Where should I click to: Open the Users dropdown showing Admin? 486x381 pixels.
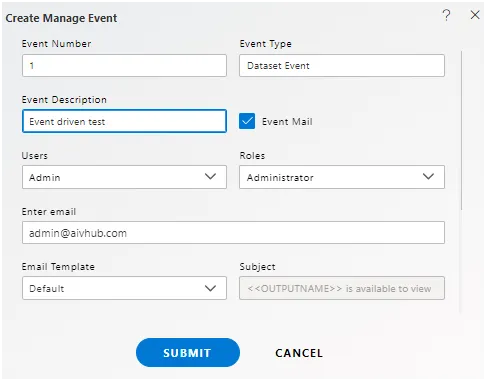[124, 177]
